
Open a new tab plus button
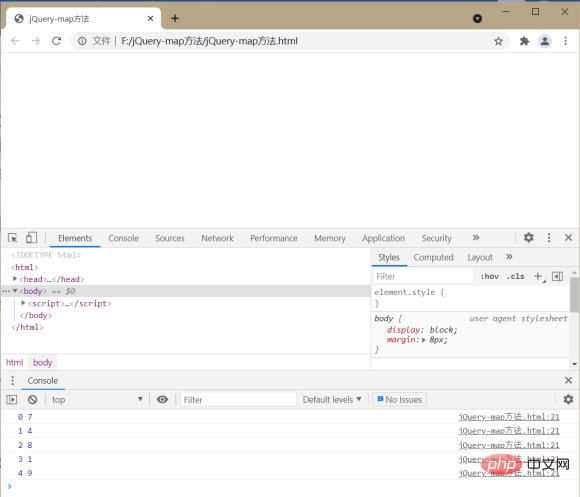pyautogui.click(x=175, y=18)
